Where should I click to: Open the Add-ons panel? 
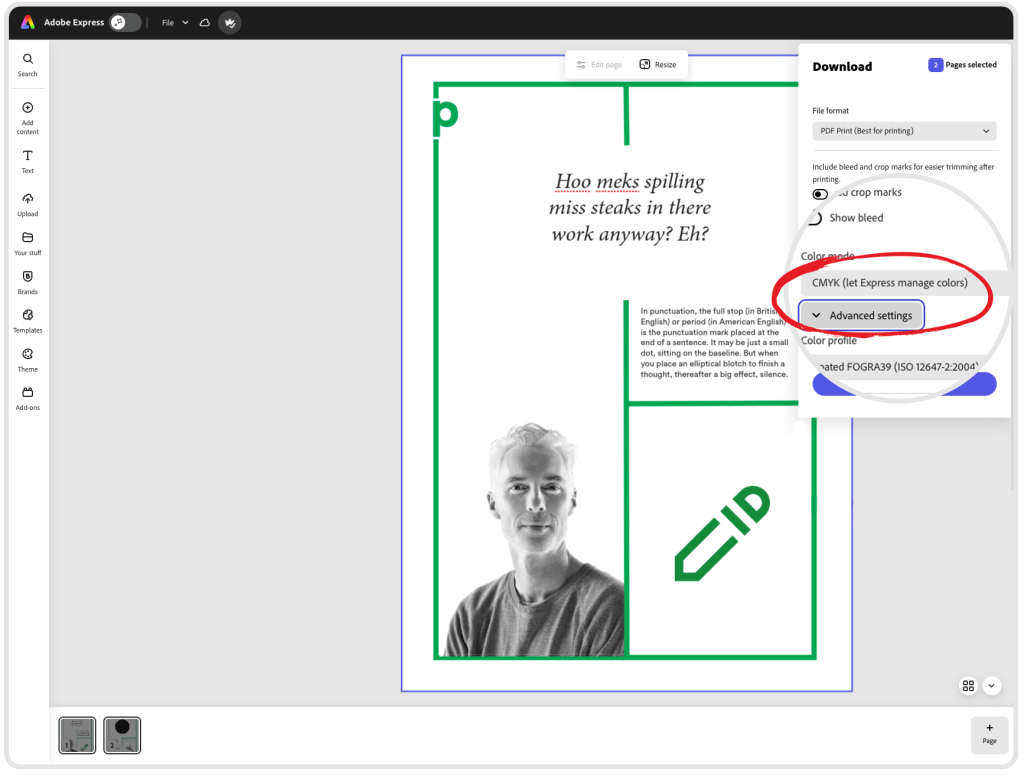tap(28, 397)
